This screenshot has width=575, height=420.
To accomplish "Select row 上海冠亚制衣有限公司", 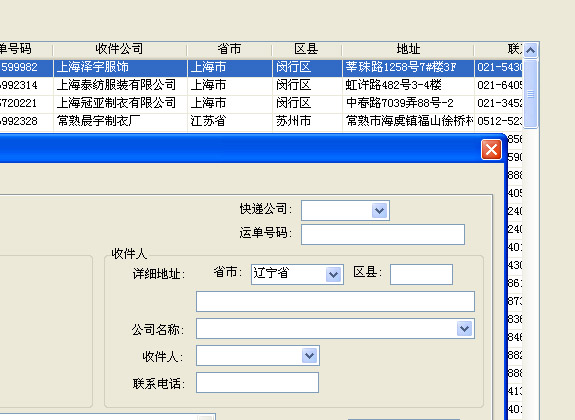I will [261, 103].
